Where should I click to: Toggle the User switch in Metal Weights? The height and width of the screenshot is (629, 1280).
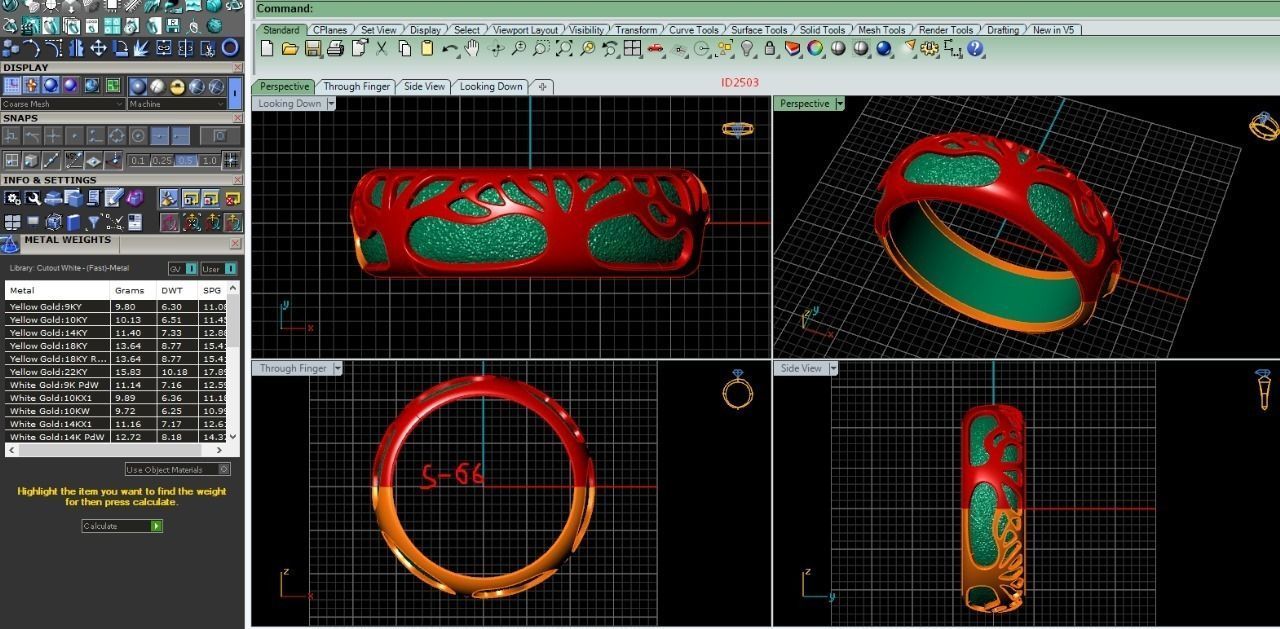tap(219, 268)
